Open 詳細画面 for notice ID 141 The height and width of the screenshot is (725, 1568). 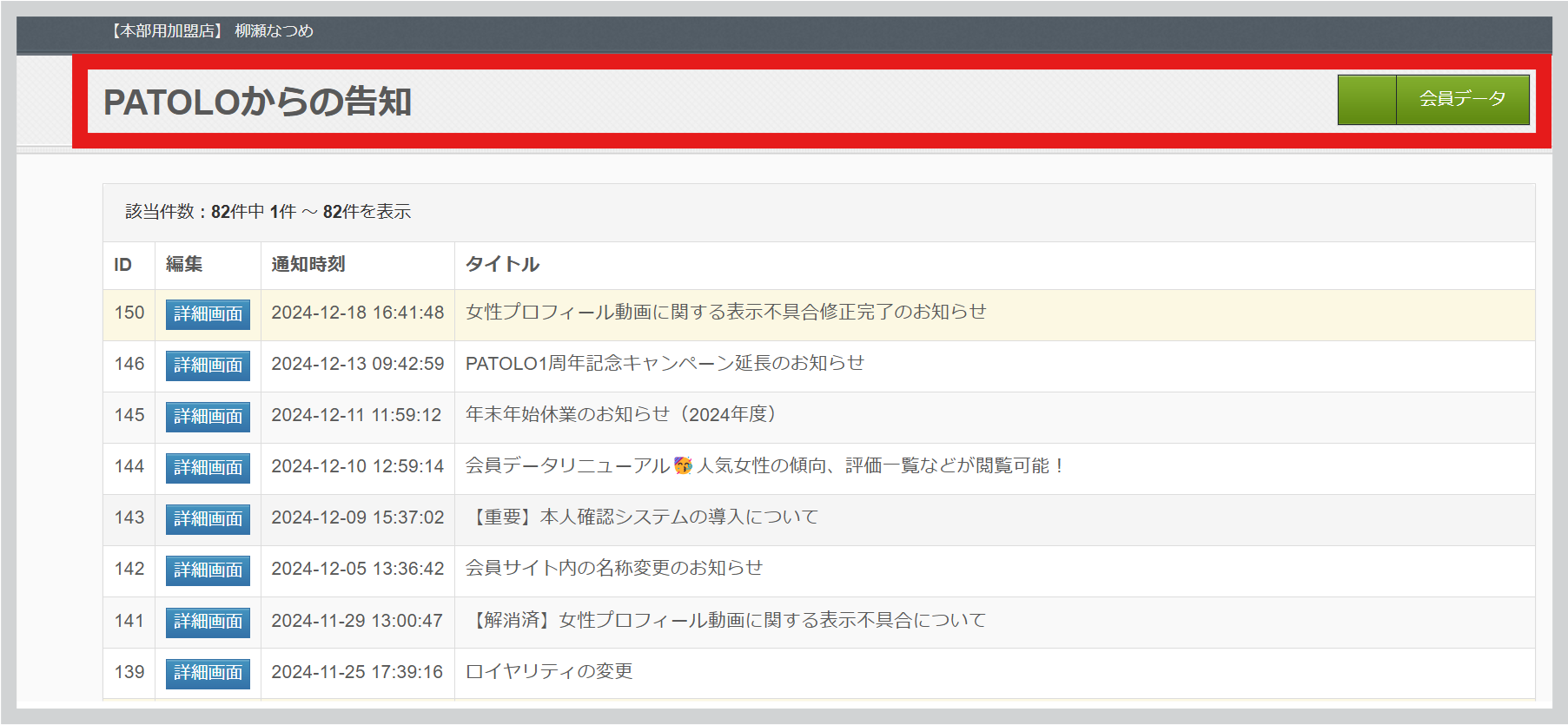pos(208,622)
